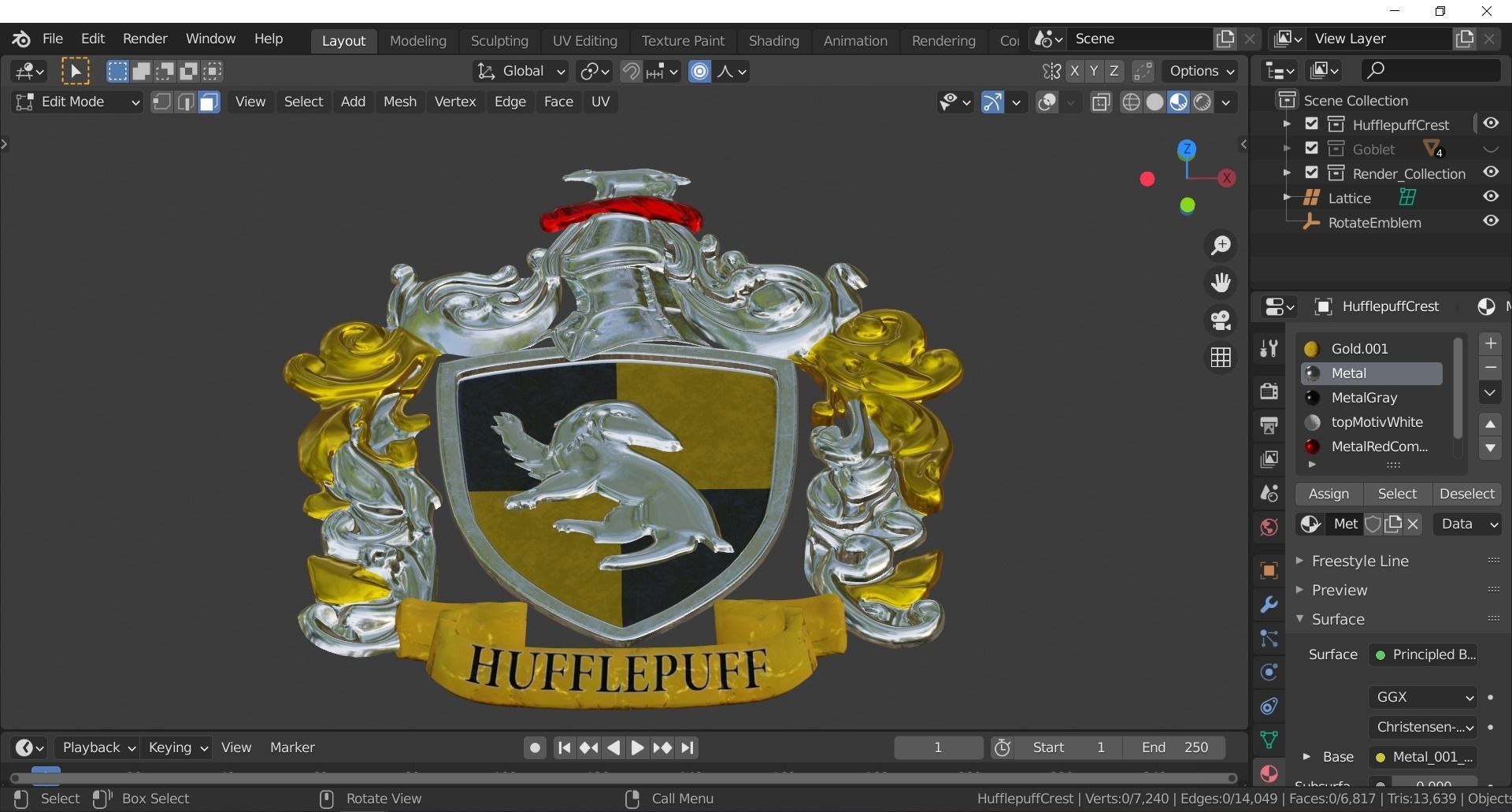Viewport: 1512px width, 812px height.
Task: Switch to material preview shading
Action: 1178,102
